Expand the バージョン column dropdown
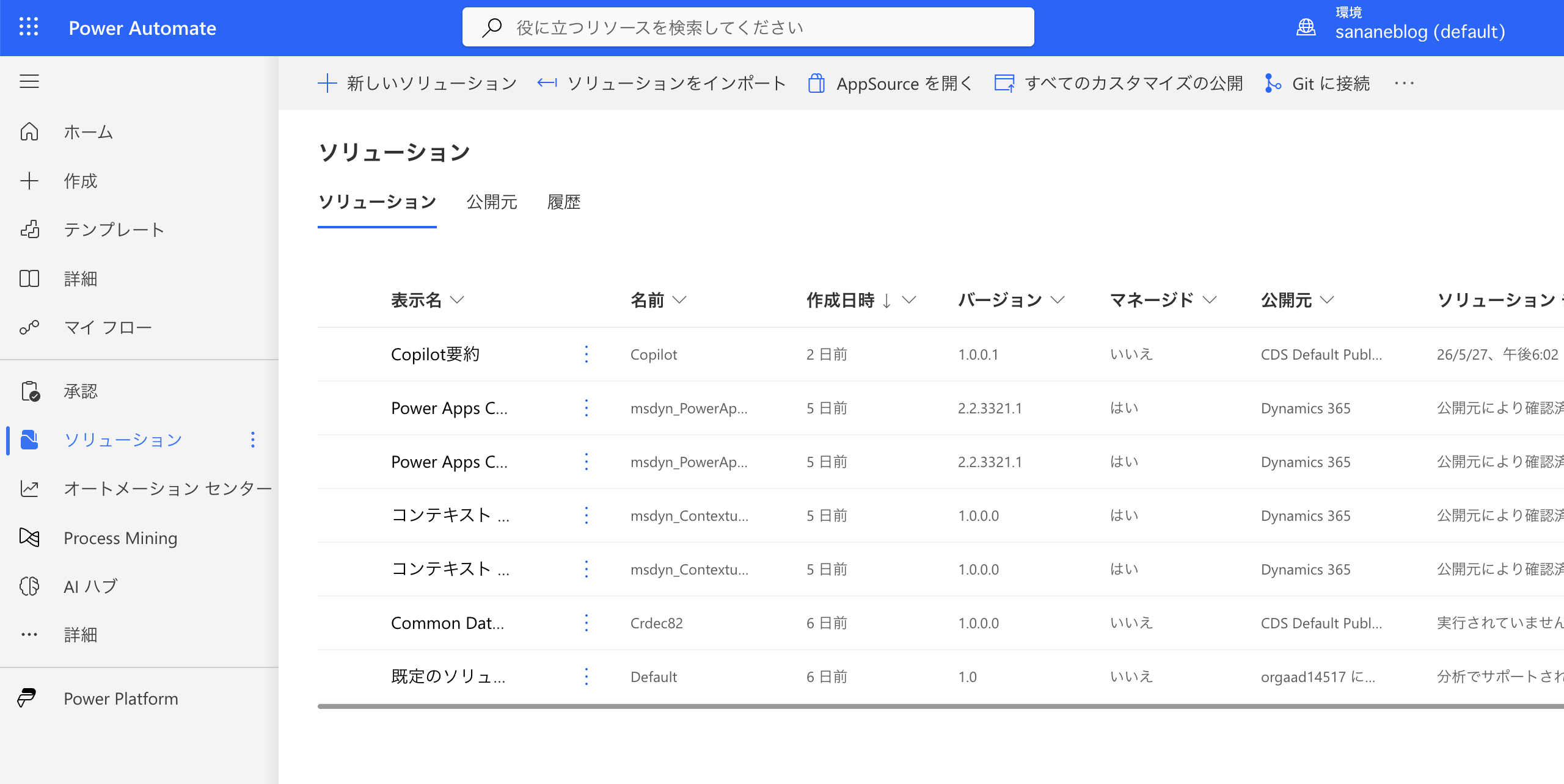This screenshot has width=1564, height=784. (1058, 300)
